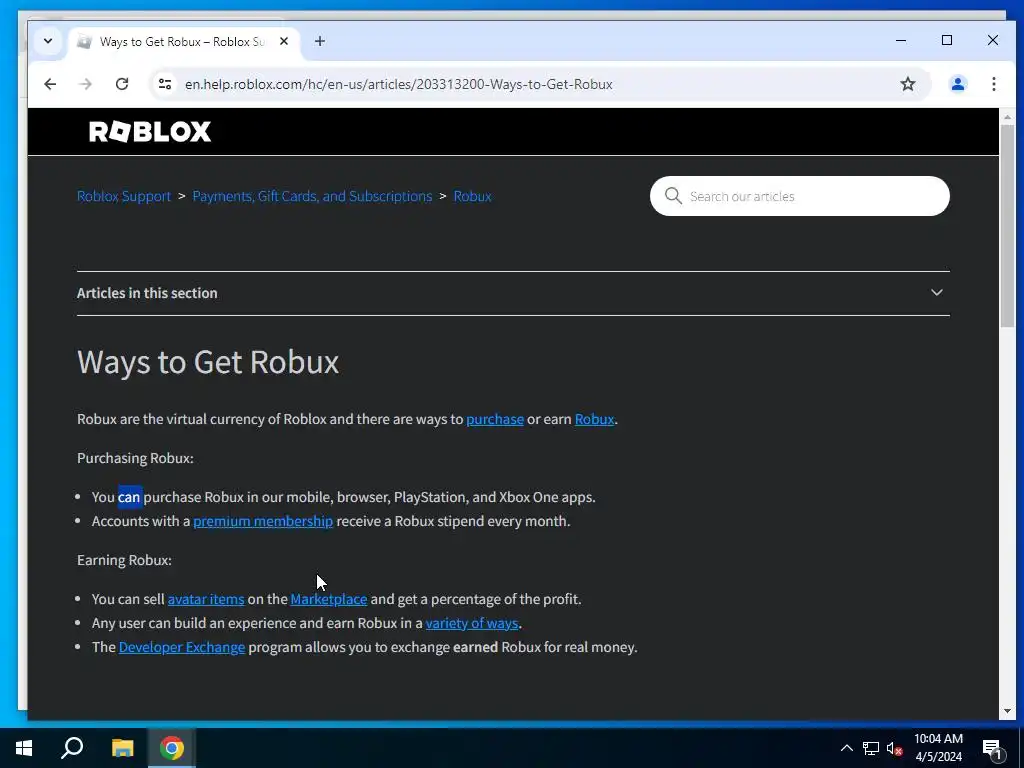
Task: Click the Articles in this section heading
Action: point(147,293)
